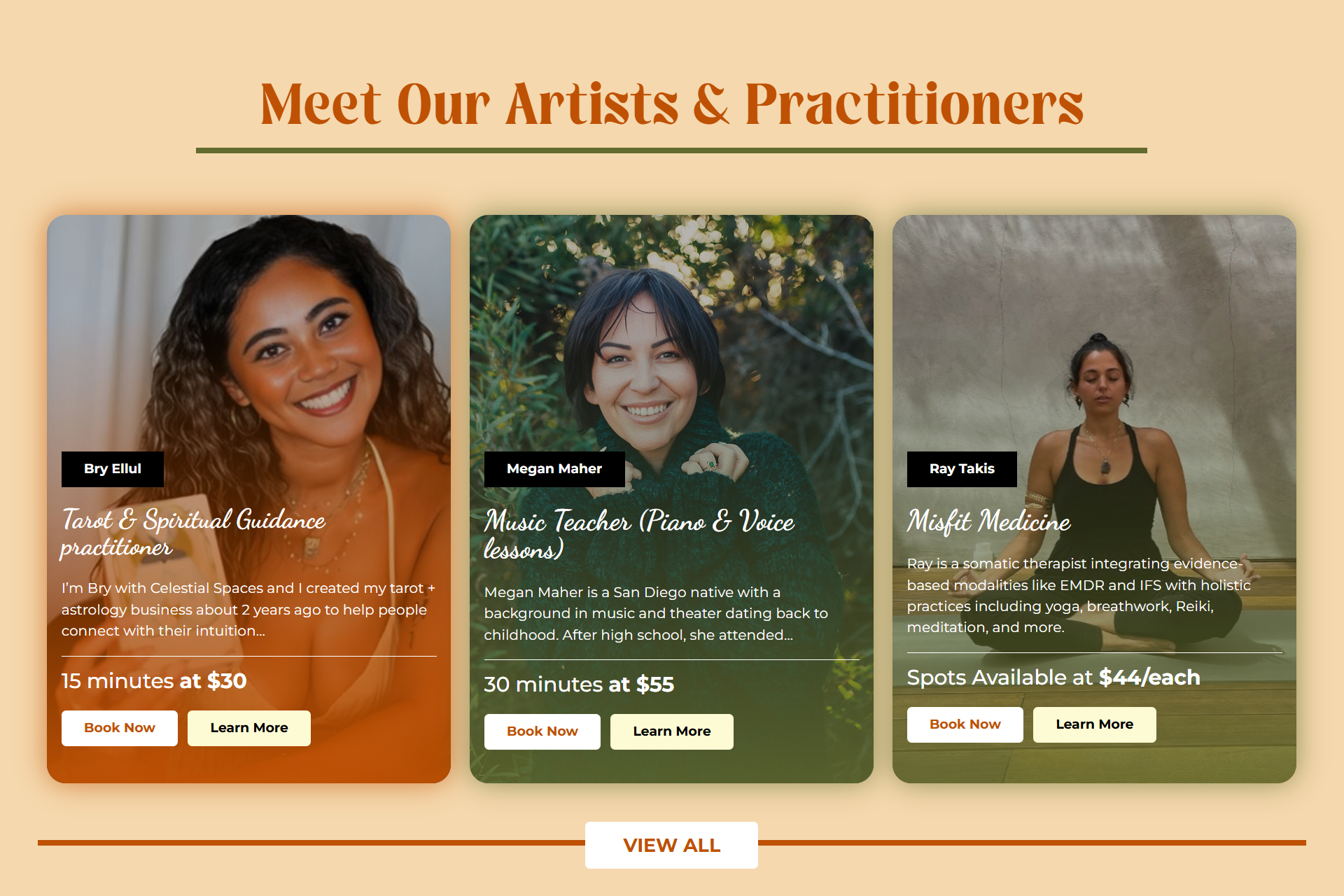This screenshot has height=896, width=1344.
Task: Book Now with Megan Maher
Action: [542, 731]
